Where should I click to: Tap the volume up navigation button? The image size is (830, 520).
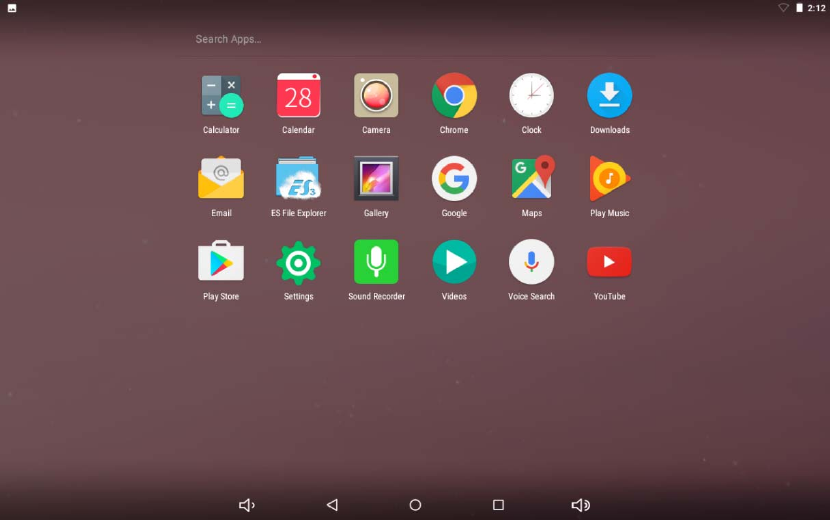pos(581,505)
